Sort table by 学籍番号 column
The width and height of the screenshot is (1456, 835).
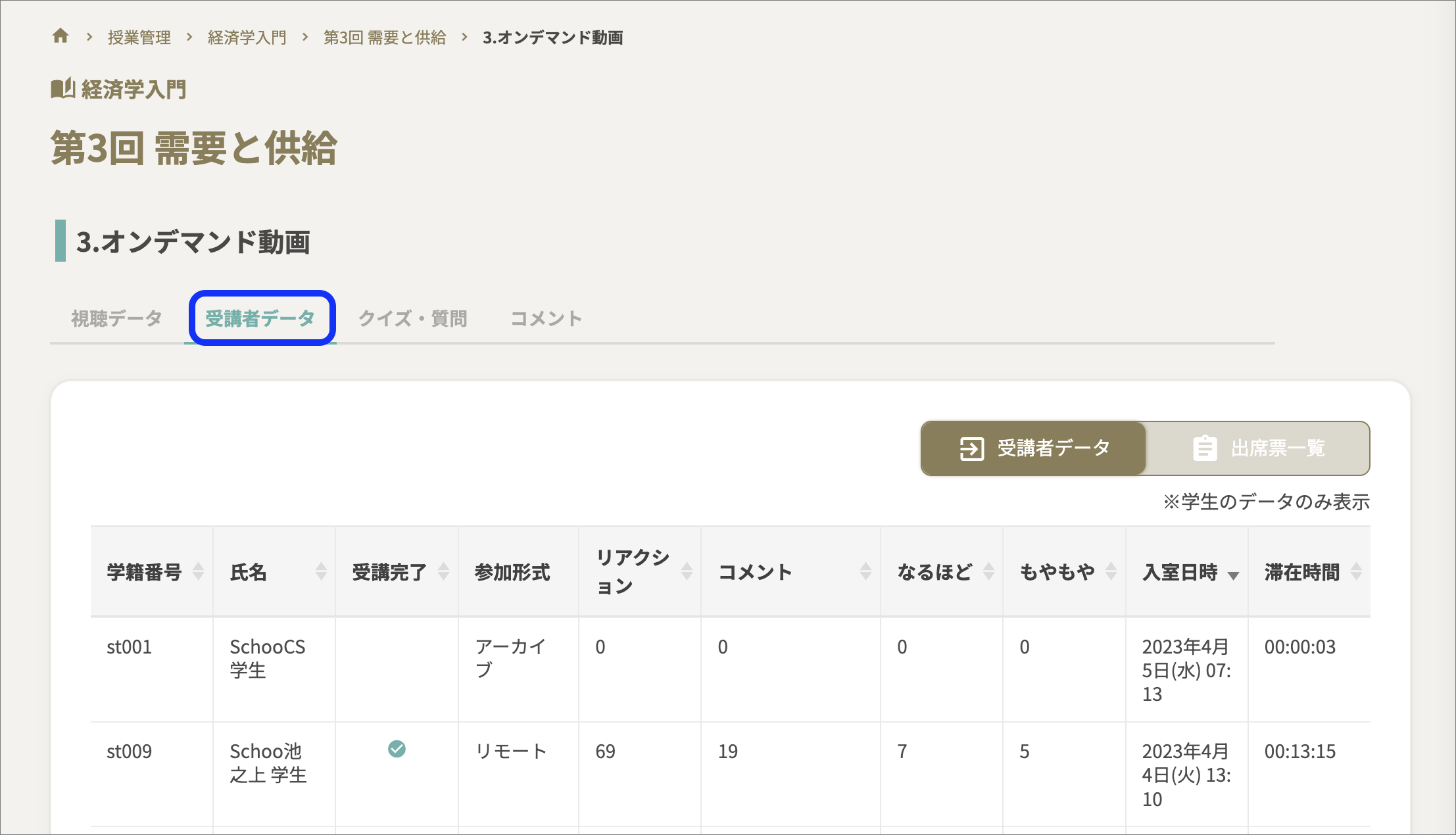[x=198, y=571]
